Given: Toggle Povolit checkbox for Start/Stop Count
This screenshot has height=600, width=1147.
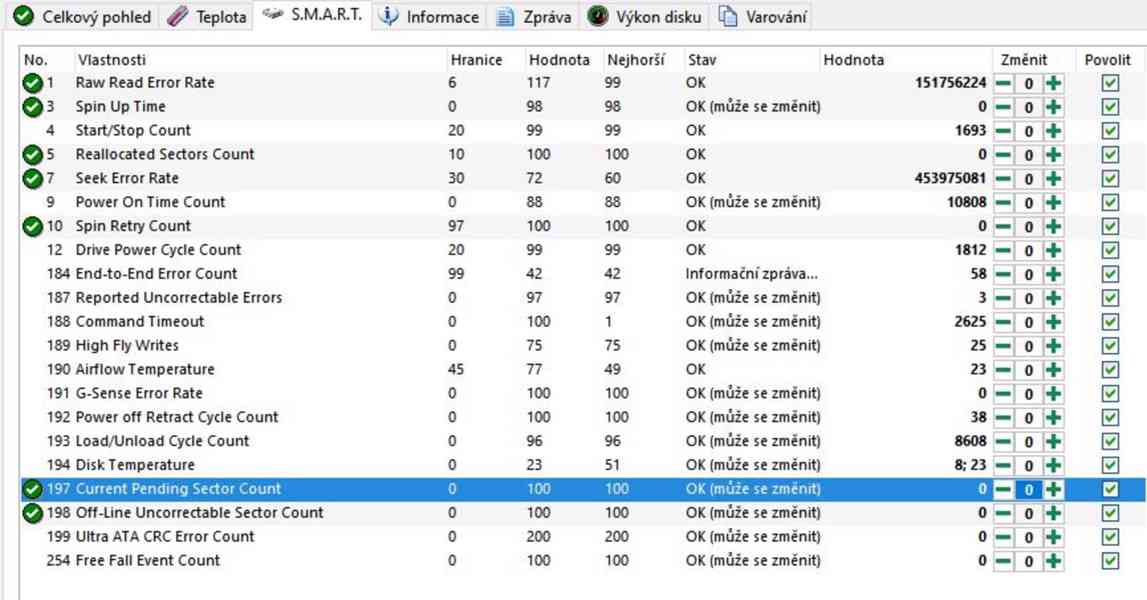Looking at the screenshot, I should 1110,132.
